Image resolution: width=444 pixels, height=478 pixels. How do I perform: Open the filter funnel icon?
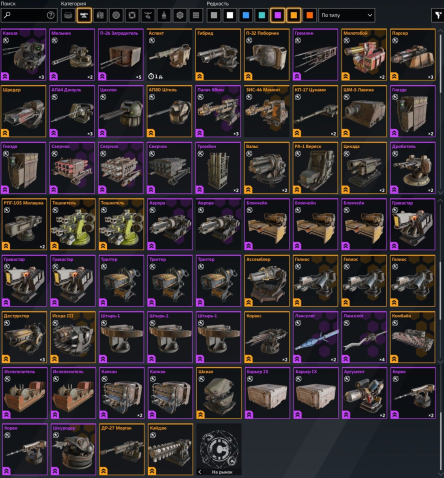click(438, 15)
